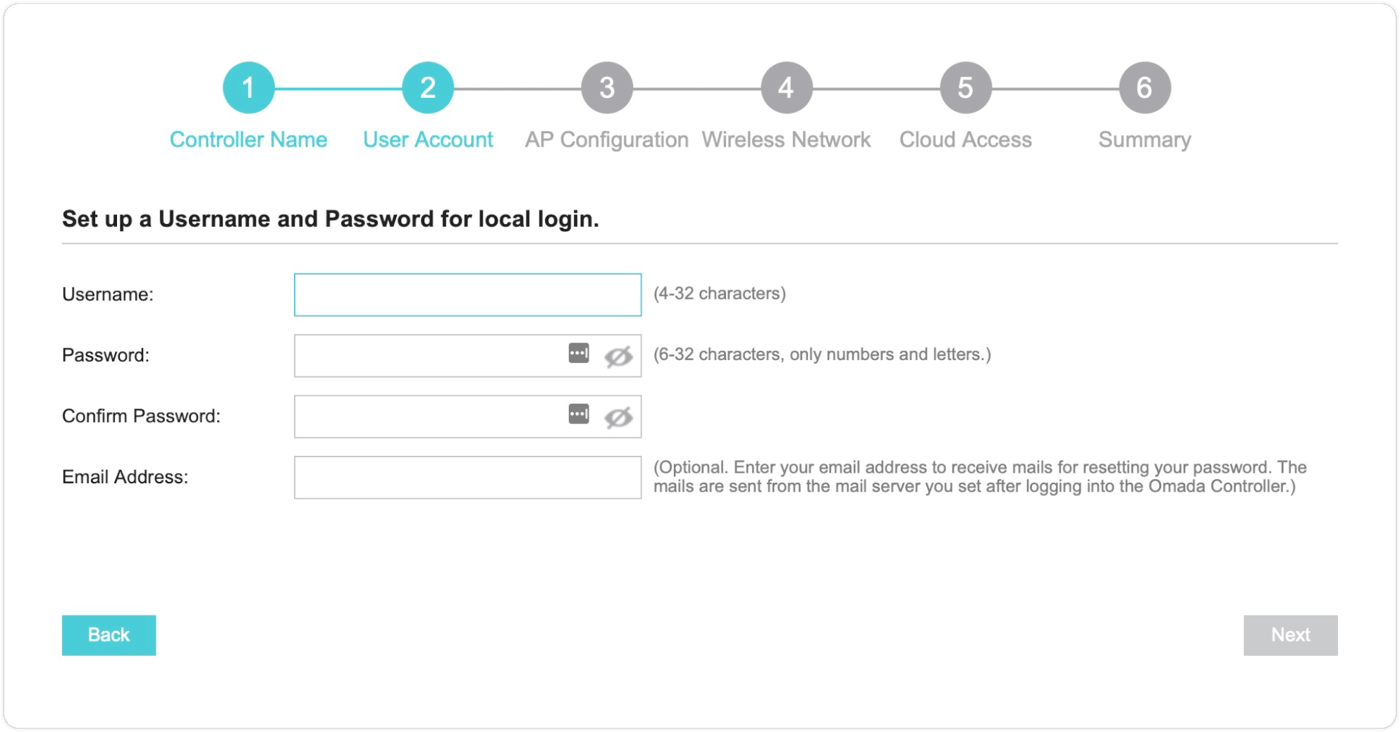The image size is (1400, 732).
Task: Select the Controller Name step label
Action: point(248,140)
